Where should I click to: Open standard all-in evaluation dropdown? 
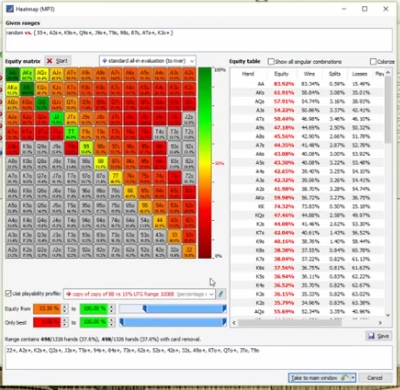click(148, 61)
